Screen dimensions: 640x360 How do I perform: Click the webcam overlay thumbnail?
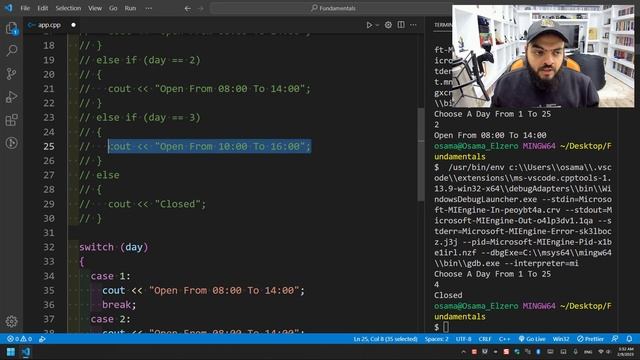(x=543, y=56)
